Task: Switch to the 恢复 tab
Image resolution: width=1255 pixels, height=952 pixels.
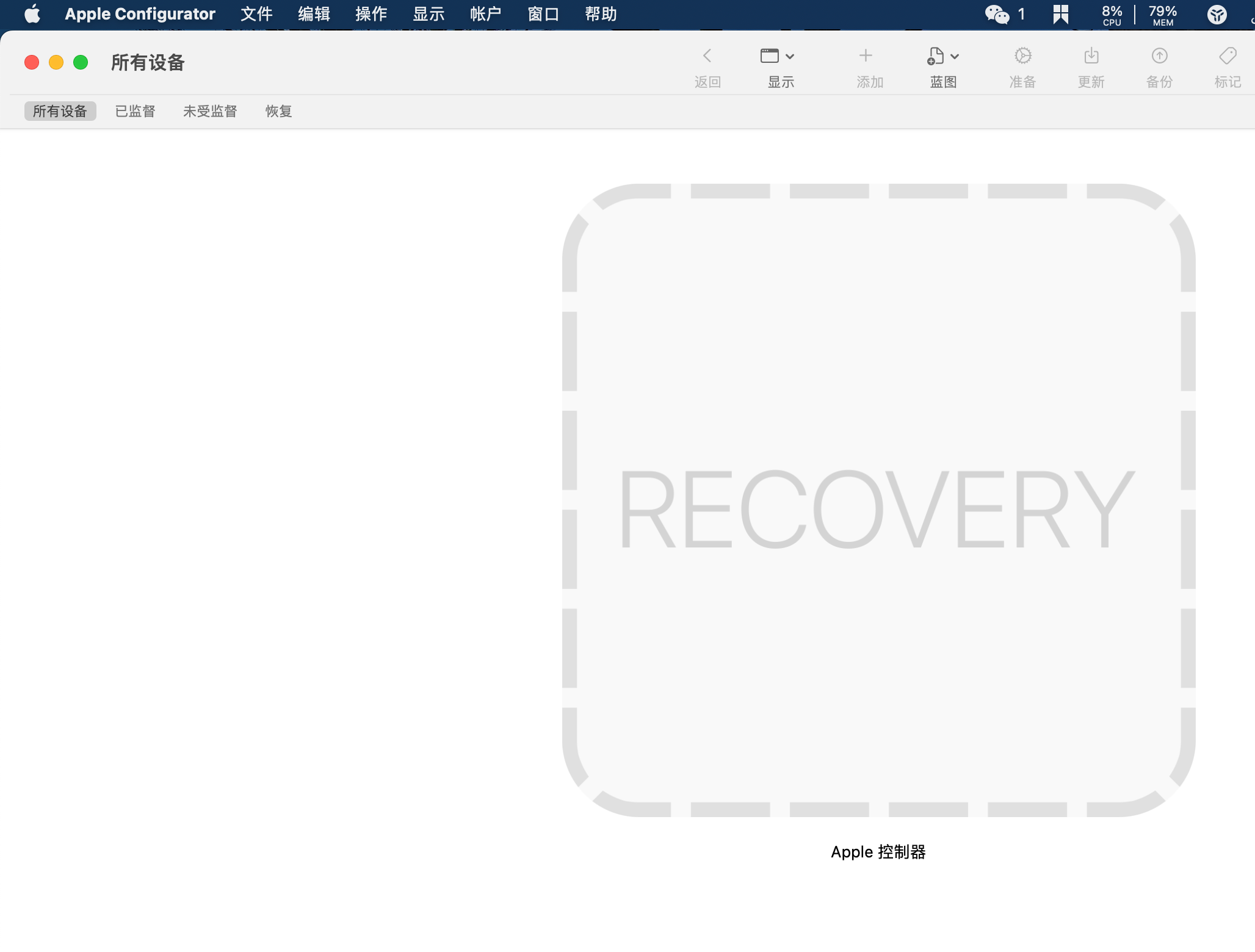Action: (x=278, y=111)
